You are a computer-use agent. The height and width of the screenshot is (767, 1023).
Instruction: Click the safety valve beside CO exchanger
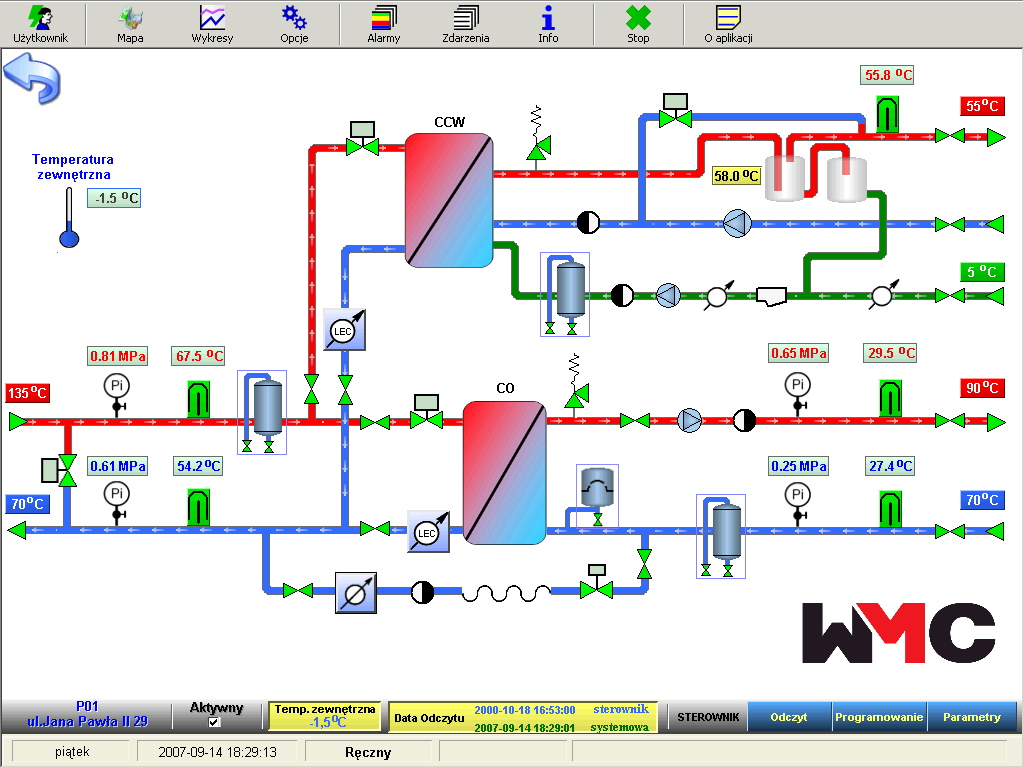(575, 385)
